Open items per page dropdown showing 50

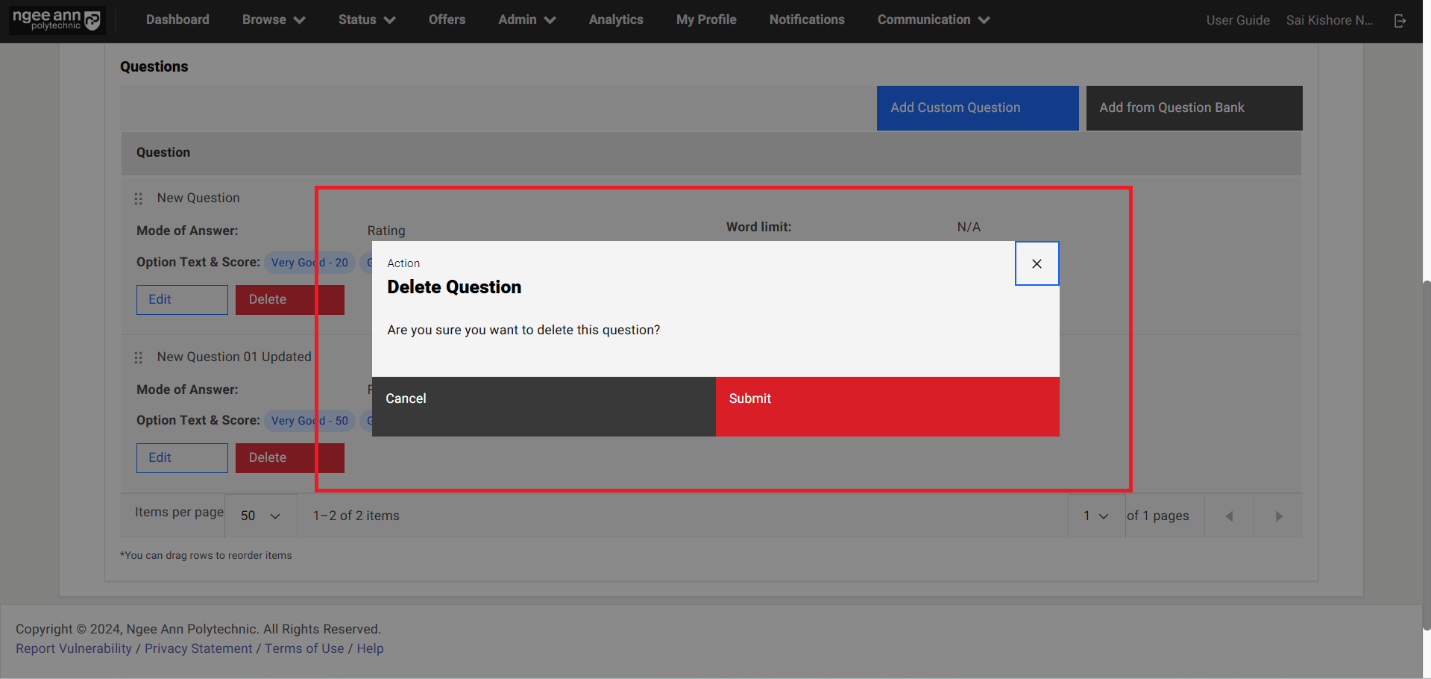pyautogui.click(x=260, y=516)
